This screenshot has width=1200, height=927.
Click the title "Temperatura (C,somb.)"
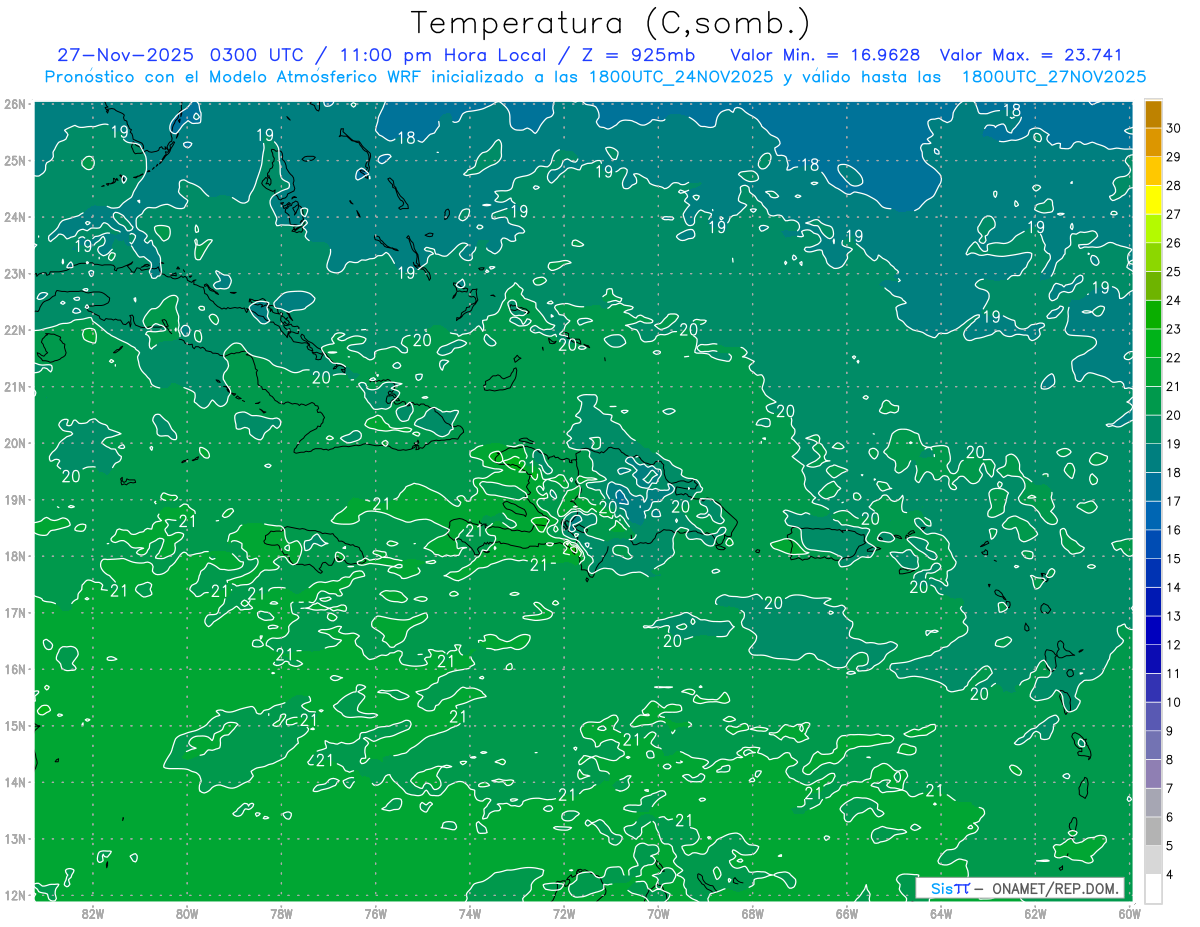click(611, 23)
